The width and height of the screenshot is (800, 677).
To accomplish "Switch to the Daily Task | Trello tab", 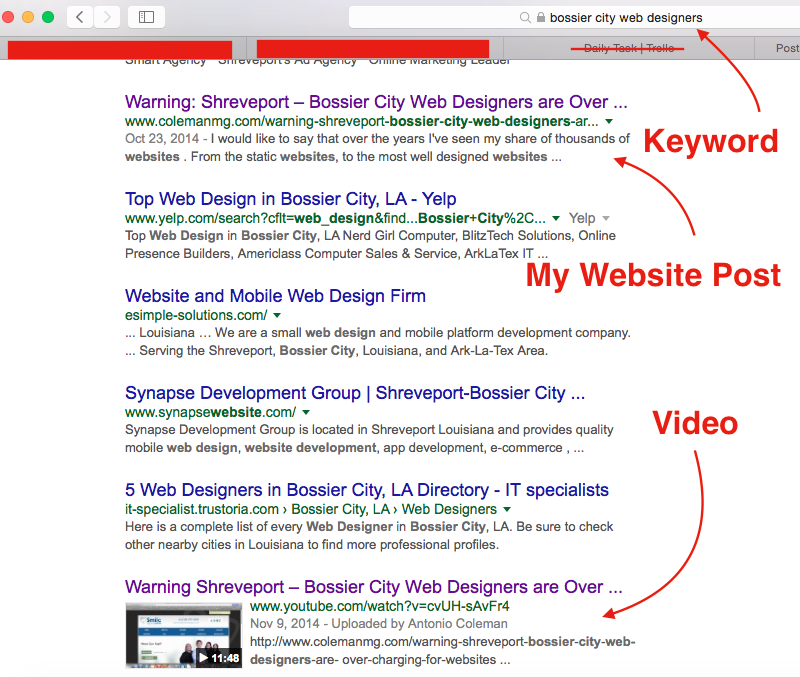I will 629,48.
